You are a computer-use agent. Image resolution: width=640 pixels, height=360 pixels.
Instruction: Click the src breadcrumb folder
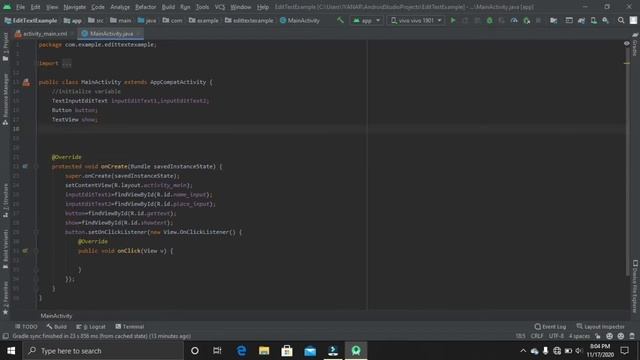[96, 20]
